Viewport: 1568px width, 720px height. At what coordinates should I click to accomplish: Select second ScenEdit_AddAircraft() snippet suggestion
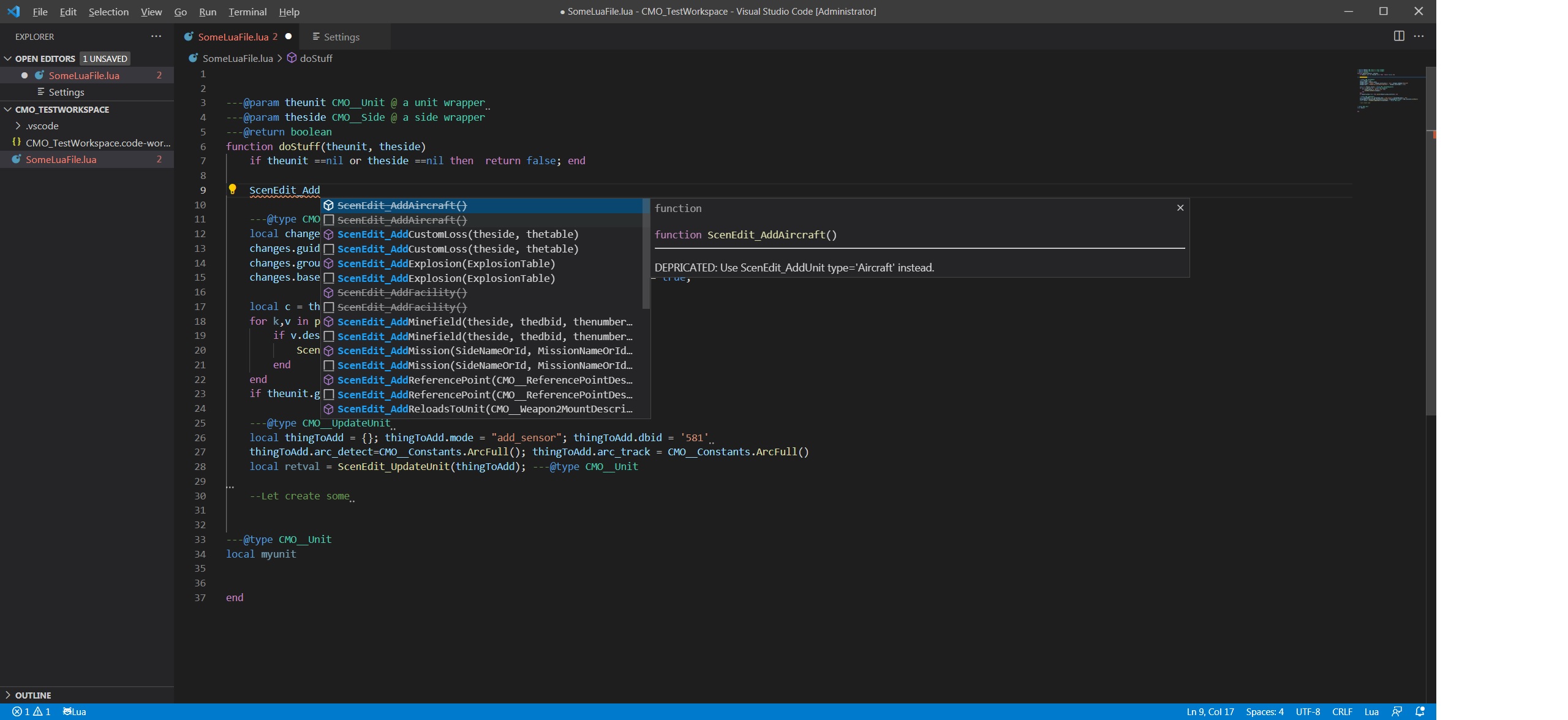click(x=481, y=220)
